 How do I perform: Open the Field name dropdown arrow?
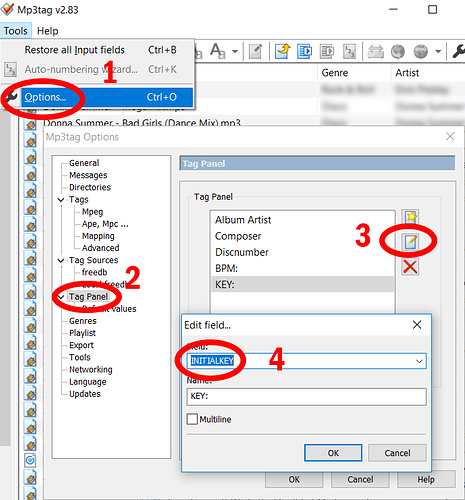pos(419,361)
